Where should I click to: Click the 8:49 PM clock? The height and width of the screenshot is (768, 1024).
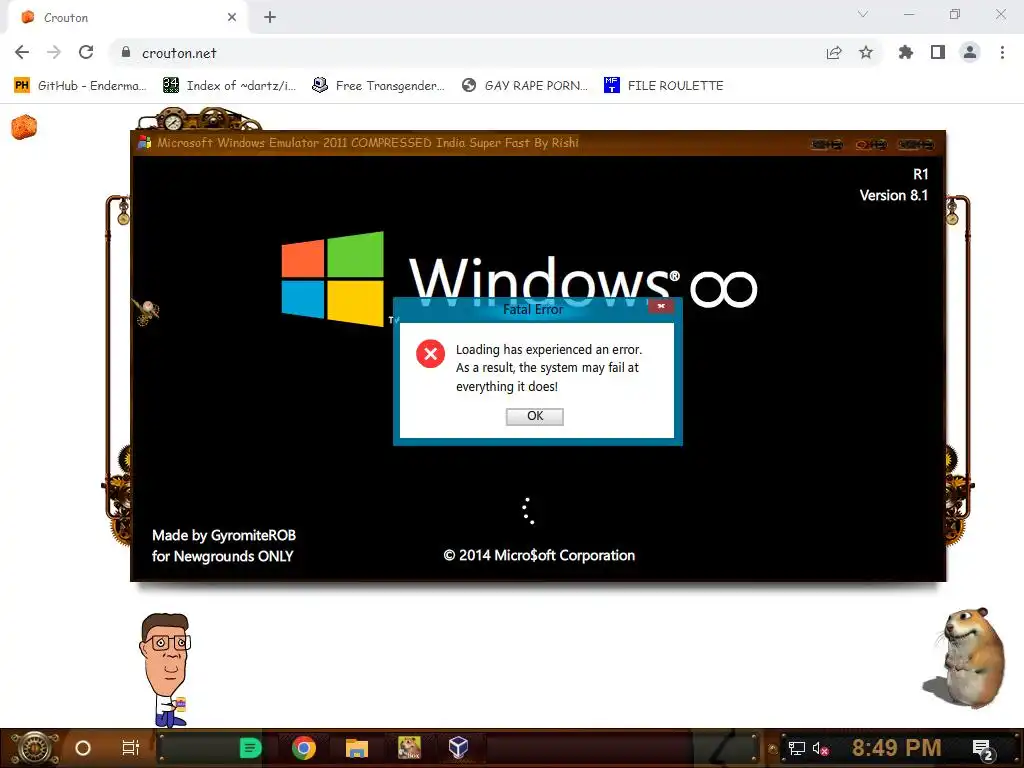point(896,748)
